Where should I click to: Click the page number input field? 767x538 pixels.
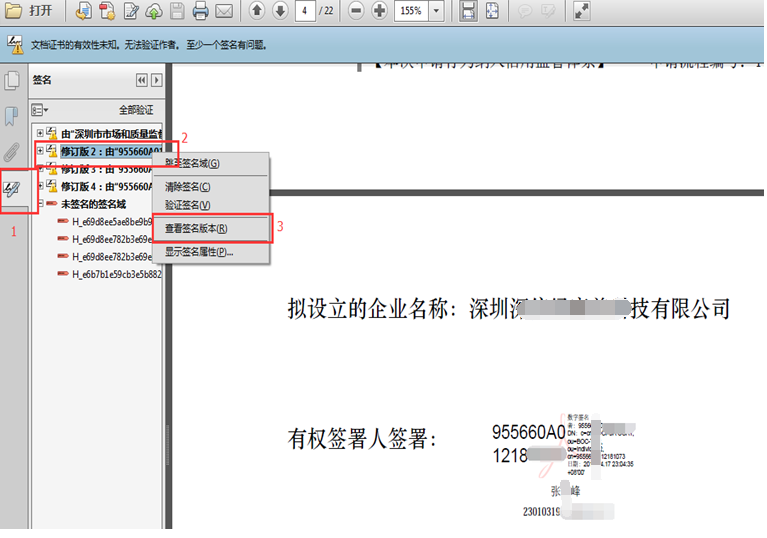[x=304, y=12]
